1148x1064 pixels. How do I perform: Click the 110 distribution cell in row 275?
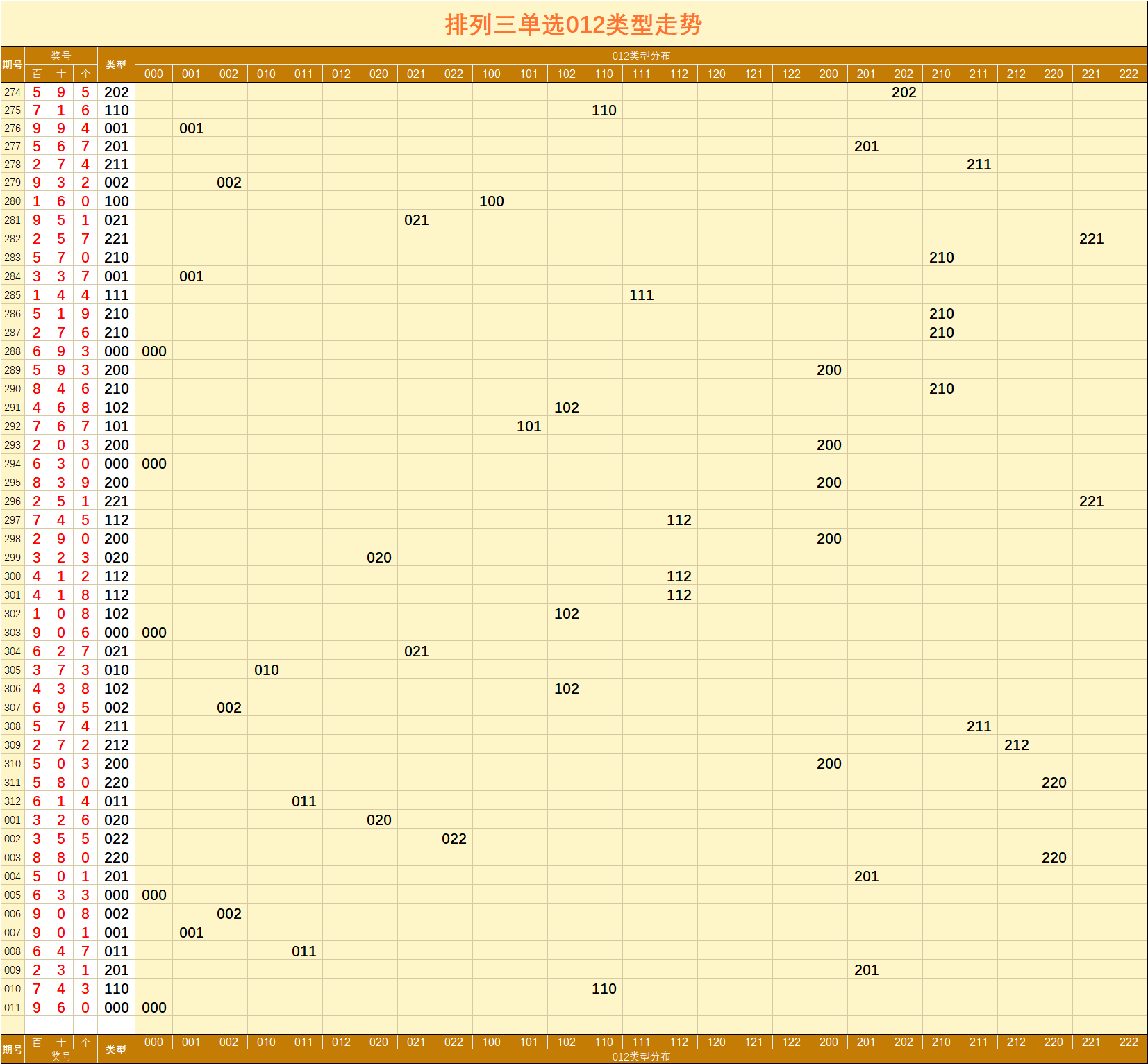(604, 110)
